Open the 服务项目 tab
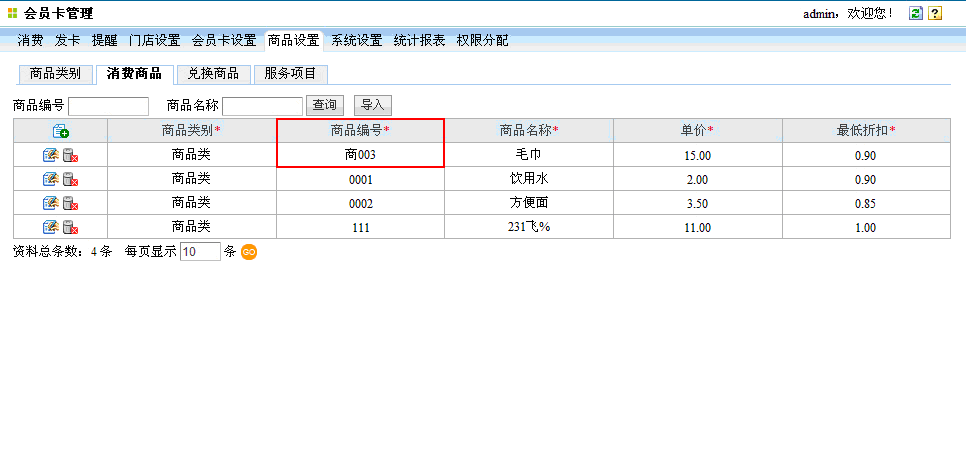Viewport: 966px width, 452px height. [290, 74]
